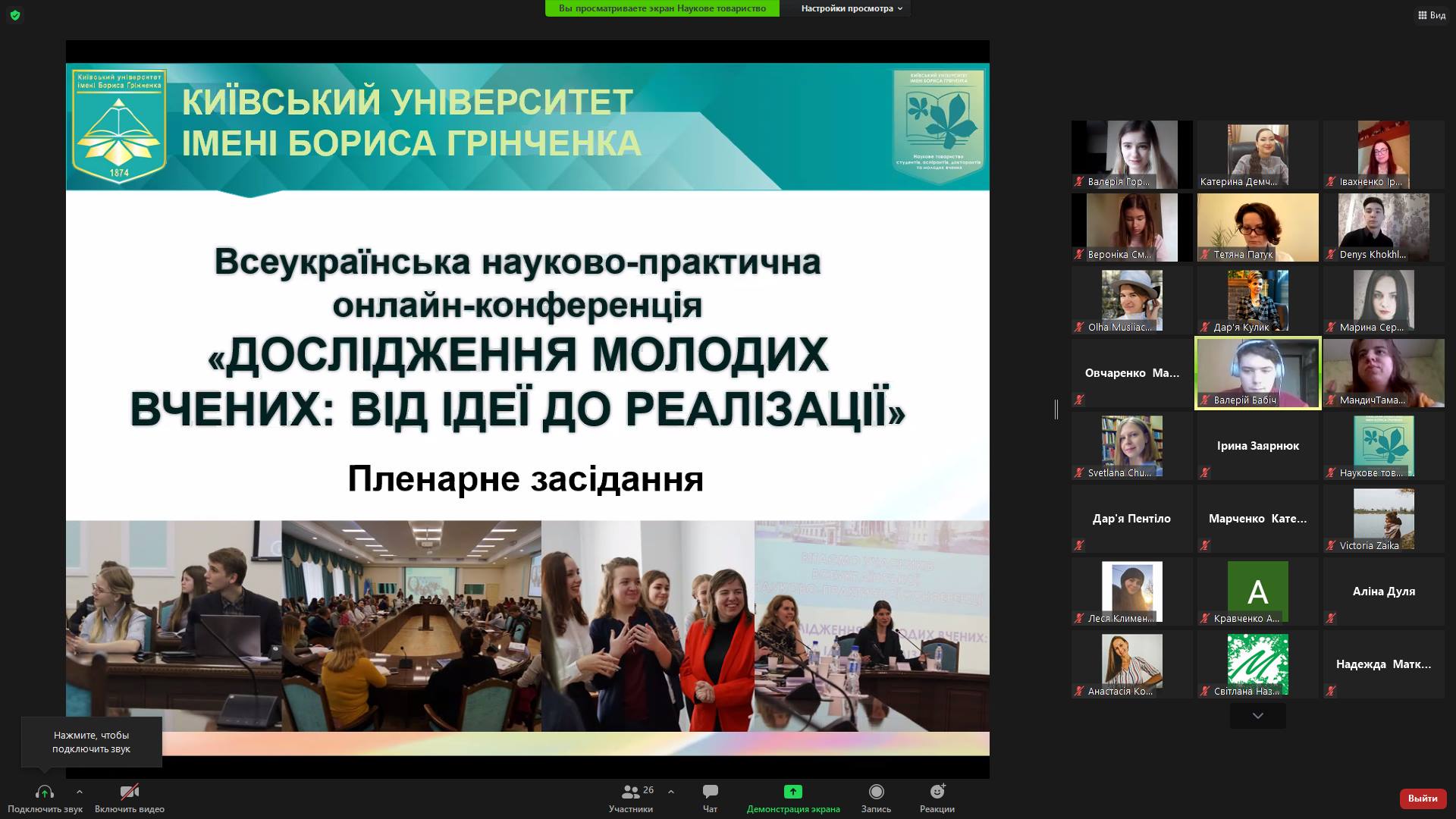Image resolution: width=1456 pixels, height=819 pixels.
Task: Click muted mic icon on Ірина Заярнюк tile
Action: point(1205,472)
